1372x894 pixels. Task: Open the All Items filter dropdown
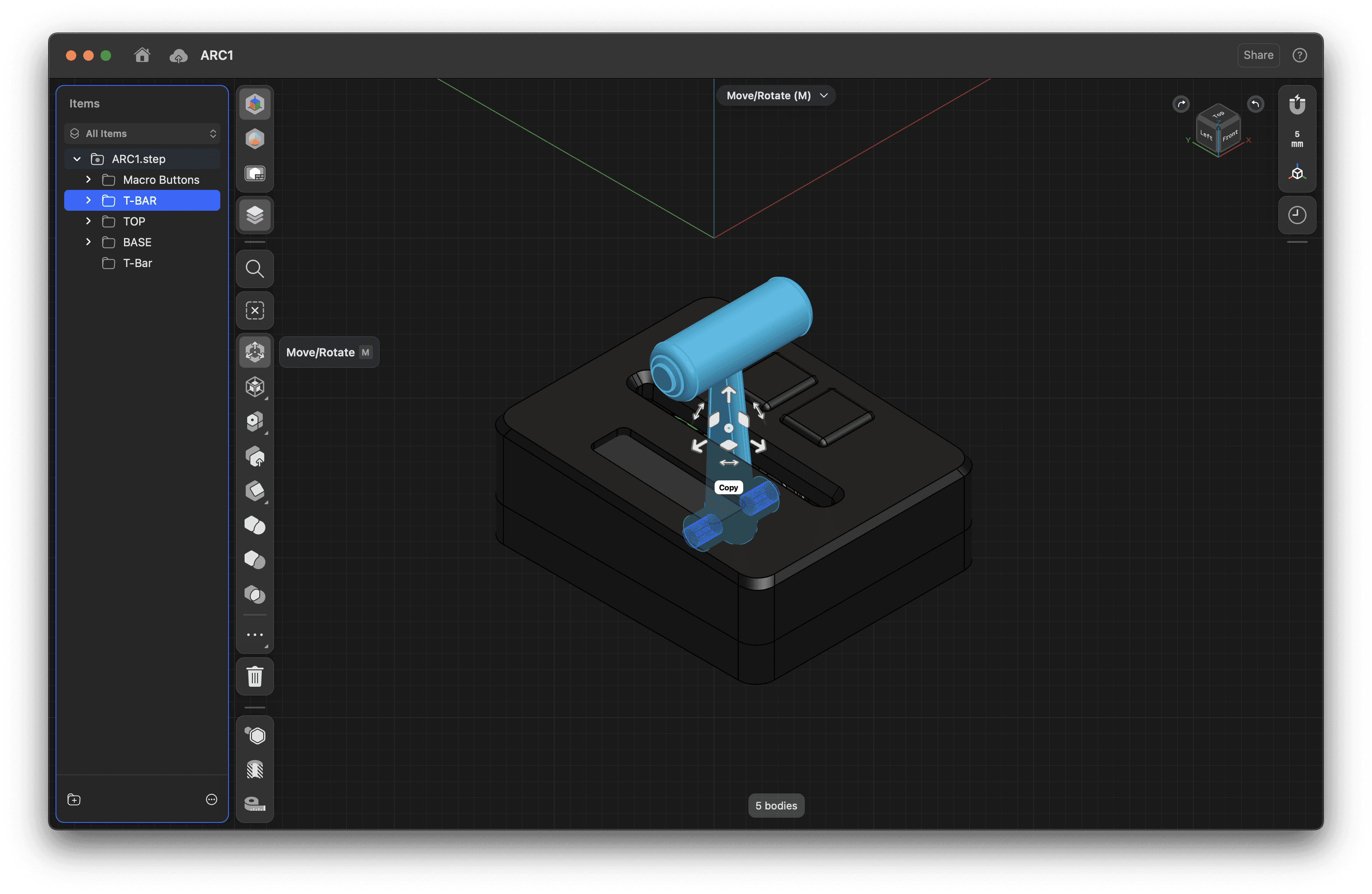pyautogui.click(x=142, y=134)
